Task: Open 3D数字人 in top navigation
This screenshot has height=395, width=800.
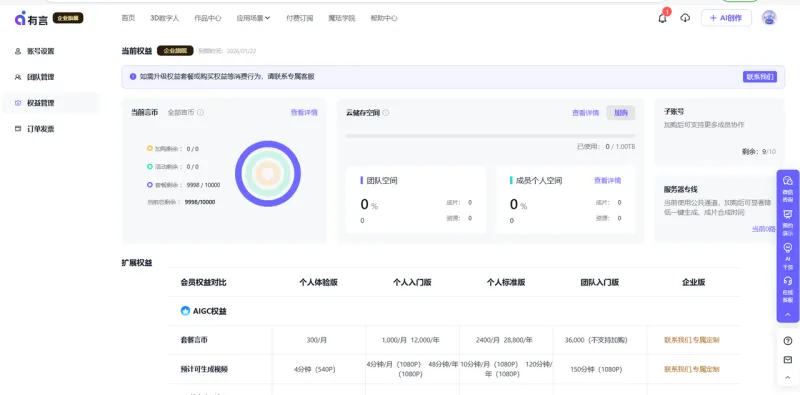Action: [164, 18]
